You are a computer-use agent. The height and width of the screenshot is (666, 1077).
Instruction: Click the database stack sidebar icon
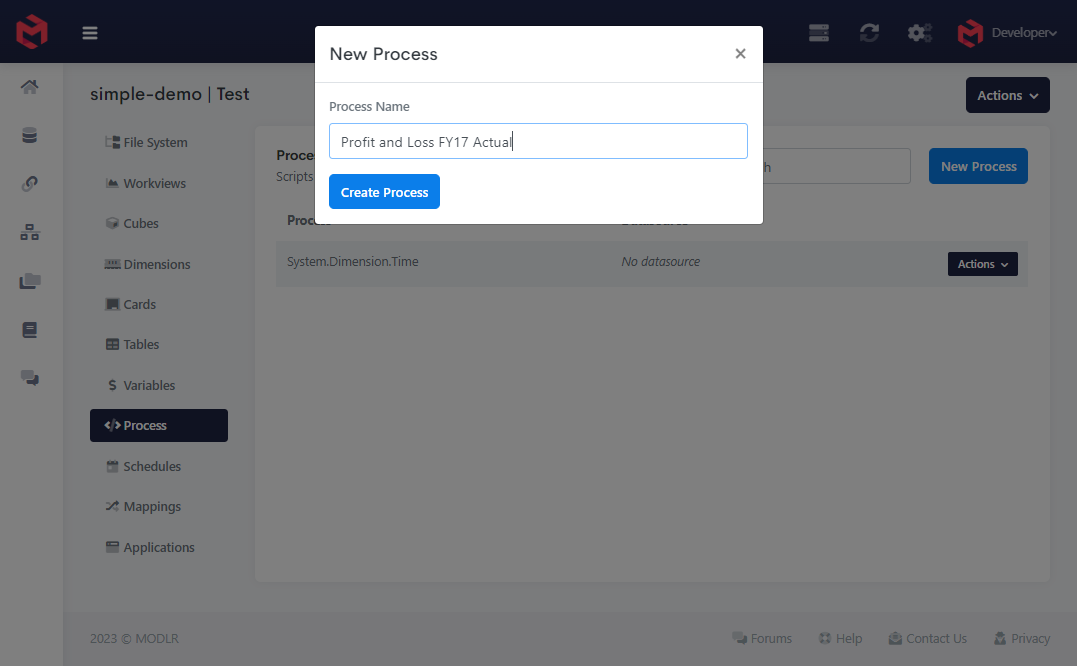[30, 135]
